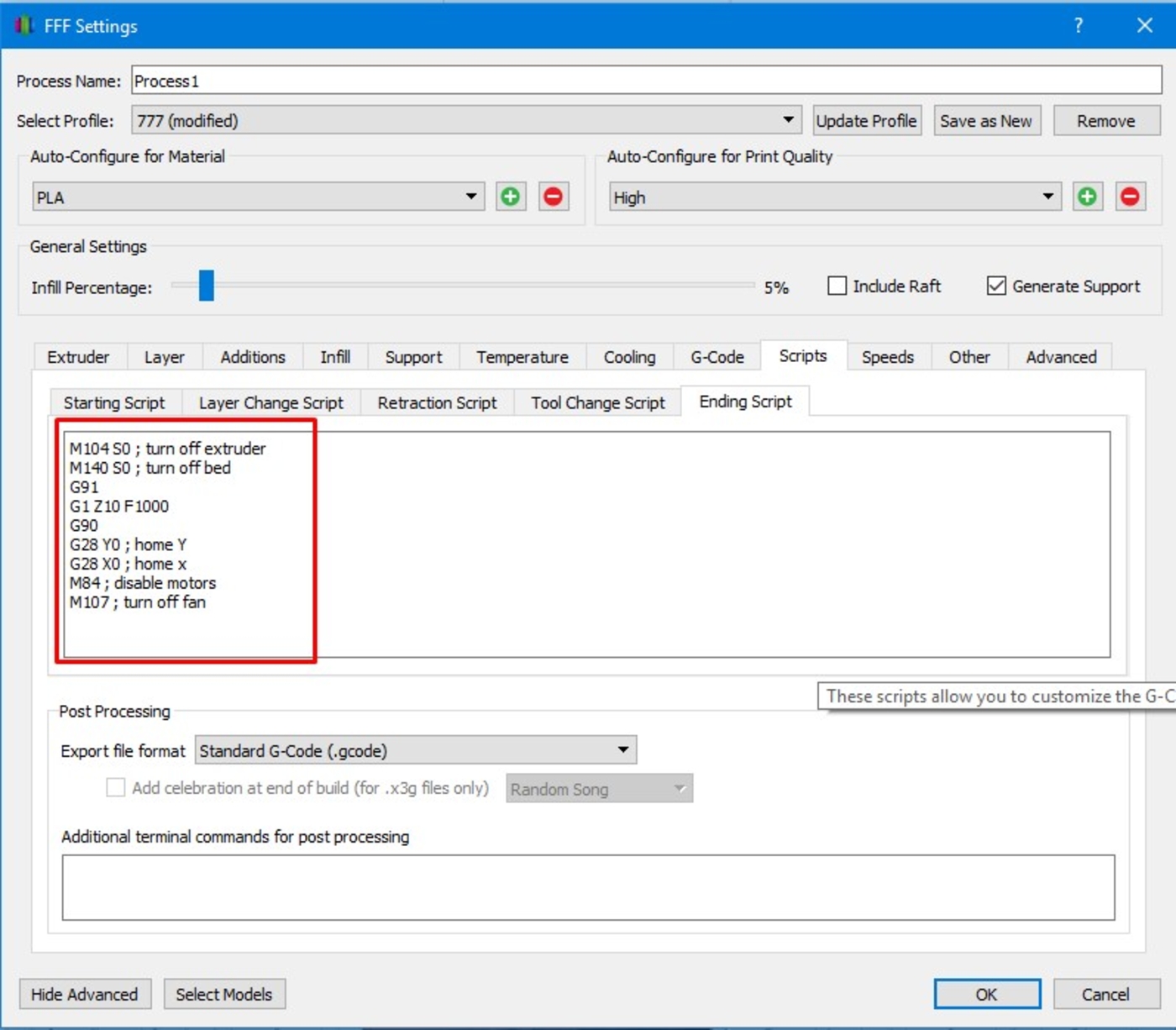The width and height of the screenshot is (1176, 1030).
Task: Confirm settings with the OK button
Action: pyautogui.click(x=987, y=994)
